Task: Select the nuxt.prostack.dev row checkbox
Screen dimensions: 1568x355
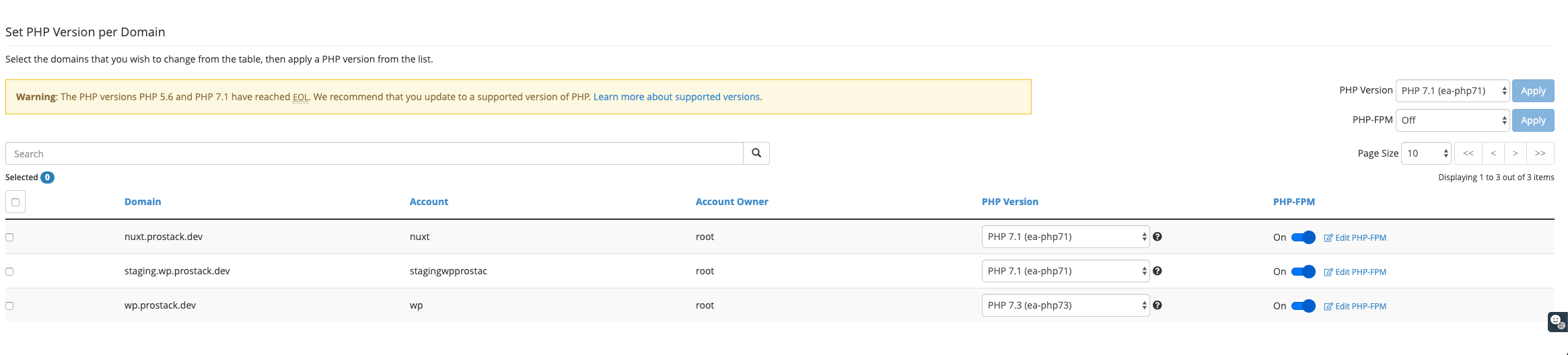Action: 9,237
